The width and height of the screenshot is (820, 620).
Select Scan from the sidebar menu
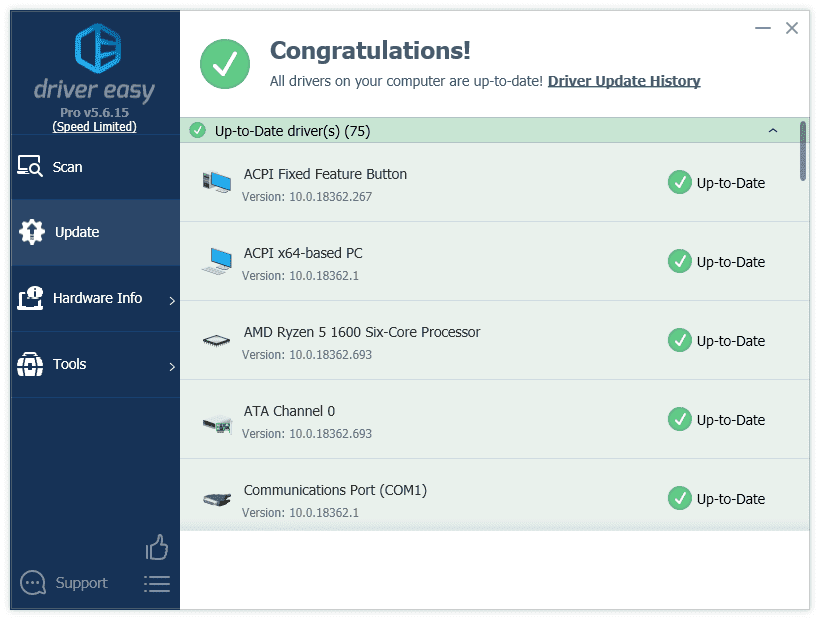[x=68, y=167]
